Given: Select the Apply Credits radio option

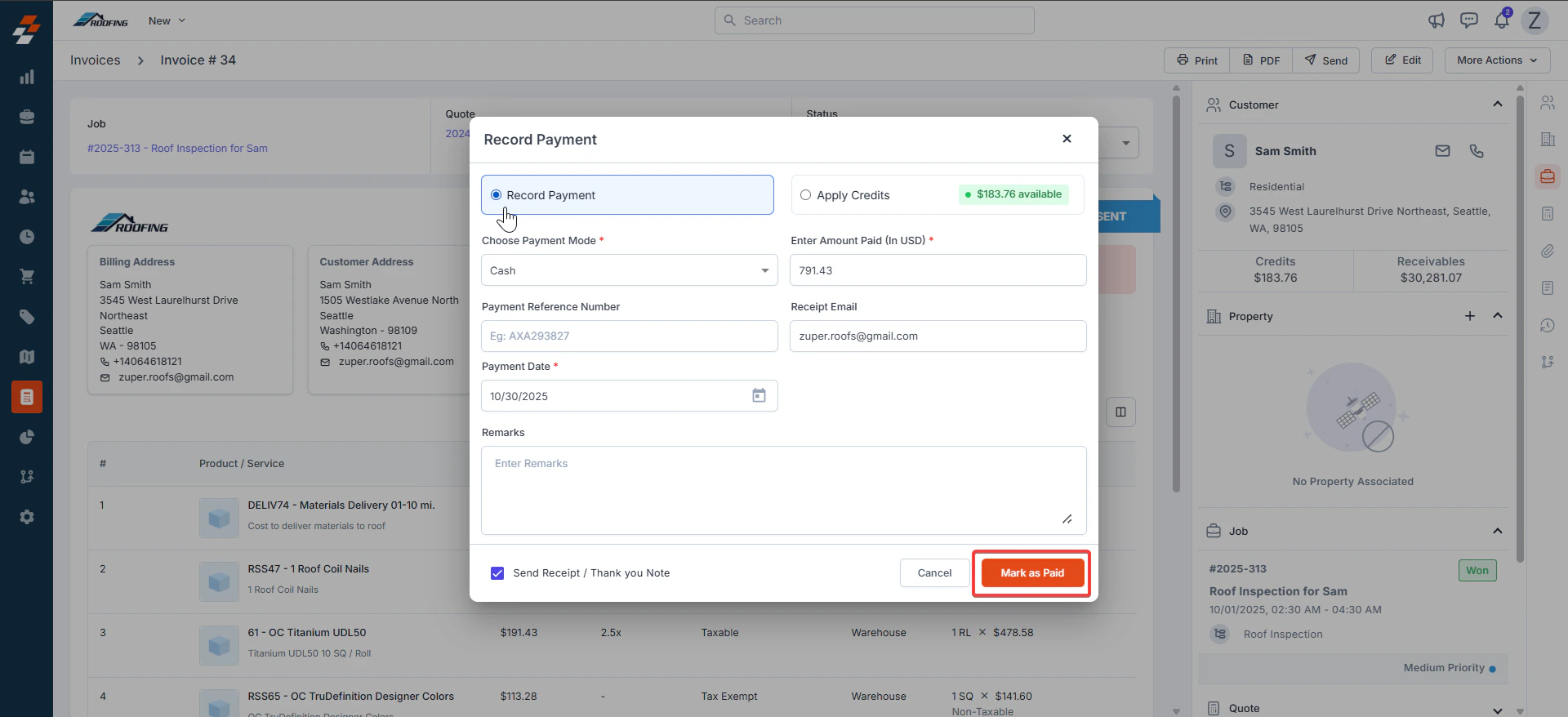Looking at the screenshot, I should 806,195.
